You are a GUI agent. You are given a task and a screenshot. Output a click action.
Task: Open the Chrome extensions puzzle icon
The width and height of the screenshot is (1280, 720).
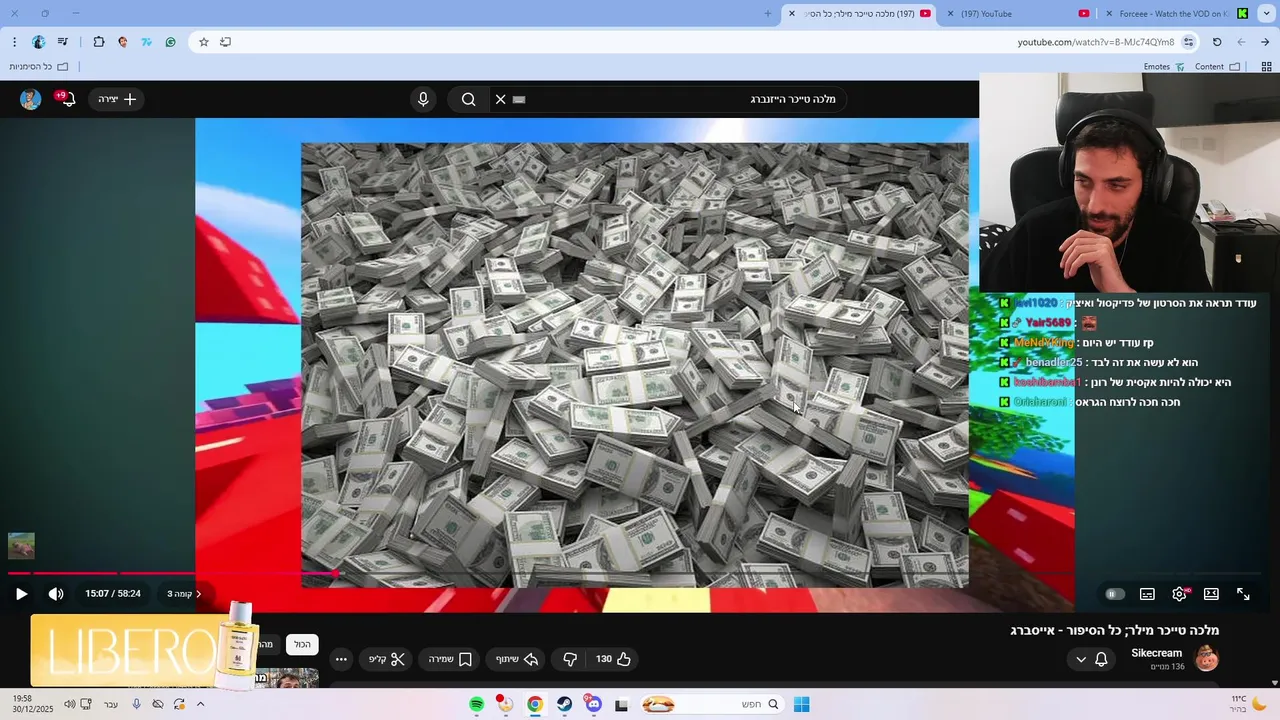coord(99,42)
